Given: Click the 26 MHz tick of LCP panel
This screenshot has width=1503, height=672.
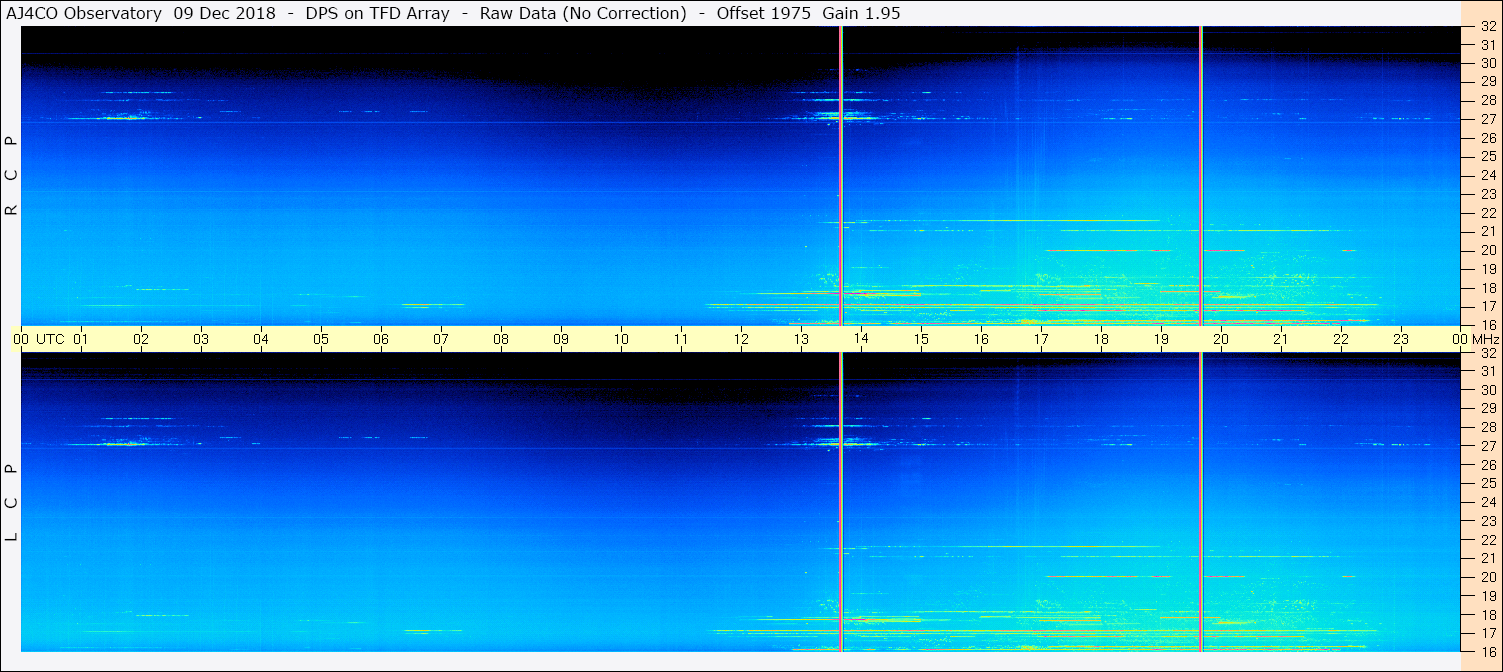Looking at the screenshot, I should pyautogui.click(x=1487, y=465).
